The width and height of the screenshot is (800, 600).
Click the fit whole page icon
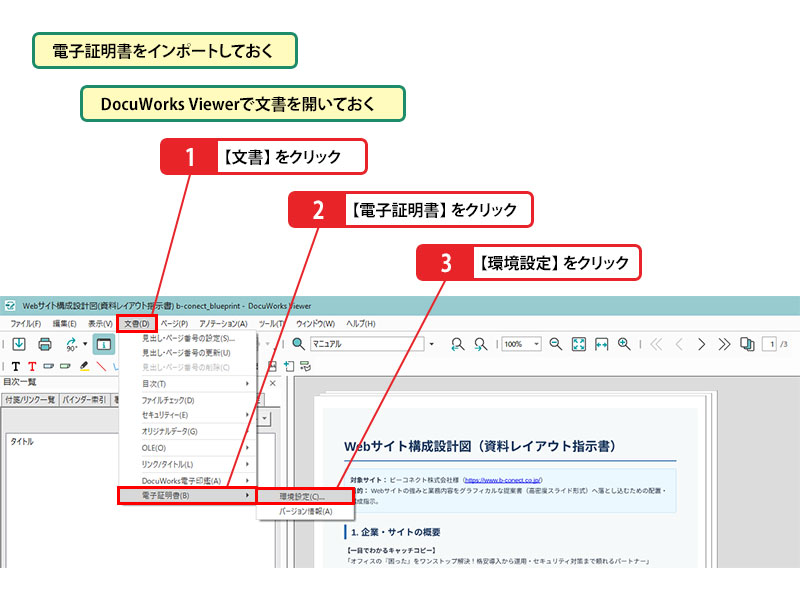[x=579, y=344]
